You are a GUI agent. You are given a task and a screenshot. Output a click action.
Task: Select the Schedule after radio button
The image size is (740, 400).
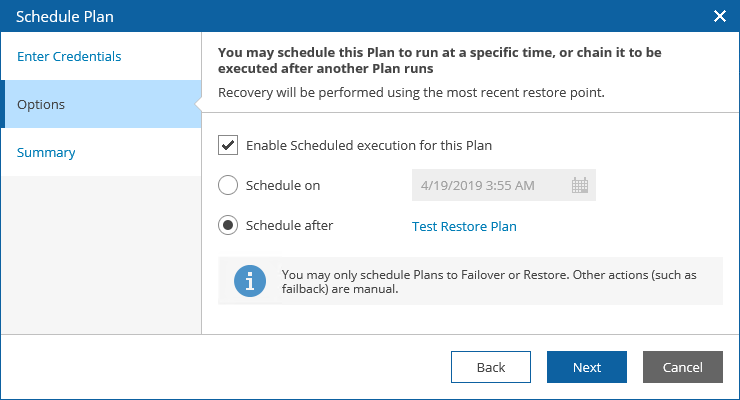click(228, 225)
